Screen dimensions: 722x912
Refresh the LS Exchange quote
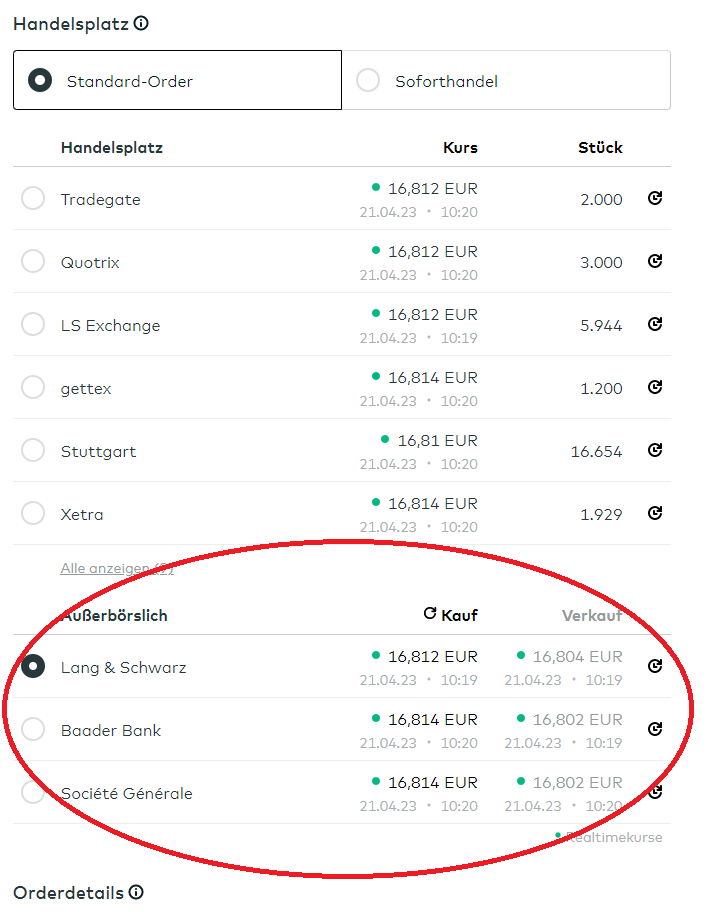(655, 325)
